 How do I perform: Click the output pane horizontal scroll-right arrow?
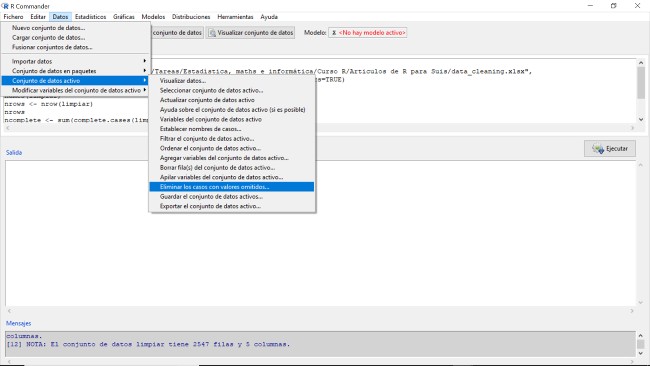[x=632, y=311]
